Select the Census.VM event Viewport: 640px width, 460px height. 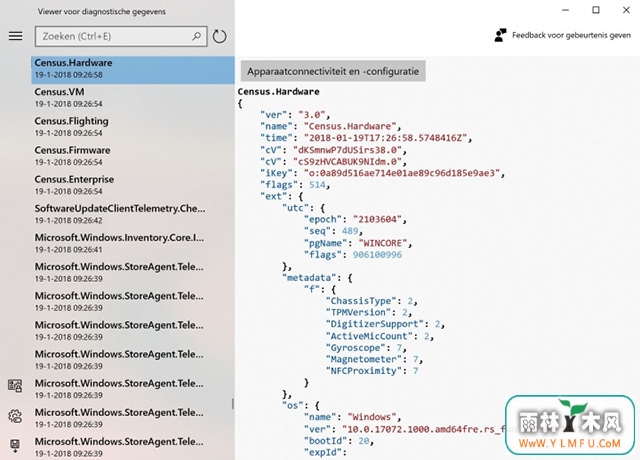(133, 98)
